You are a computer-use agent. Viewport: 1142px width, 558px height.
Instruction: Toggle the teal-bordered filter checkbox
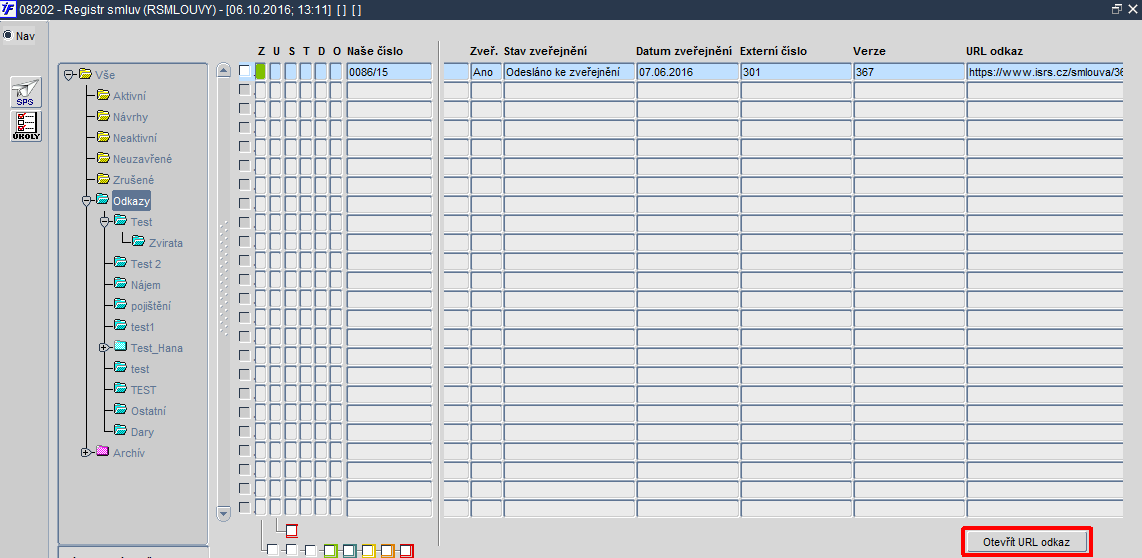tap(349, 550)
